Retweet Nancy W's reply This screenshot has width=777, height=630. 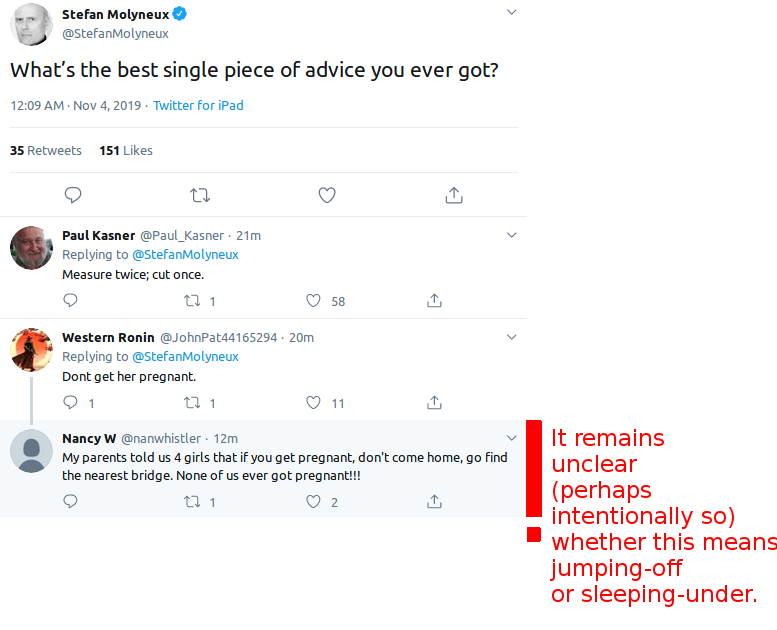[x=192, y=502]
